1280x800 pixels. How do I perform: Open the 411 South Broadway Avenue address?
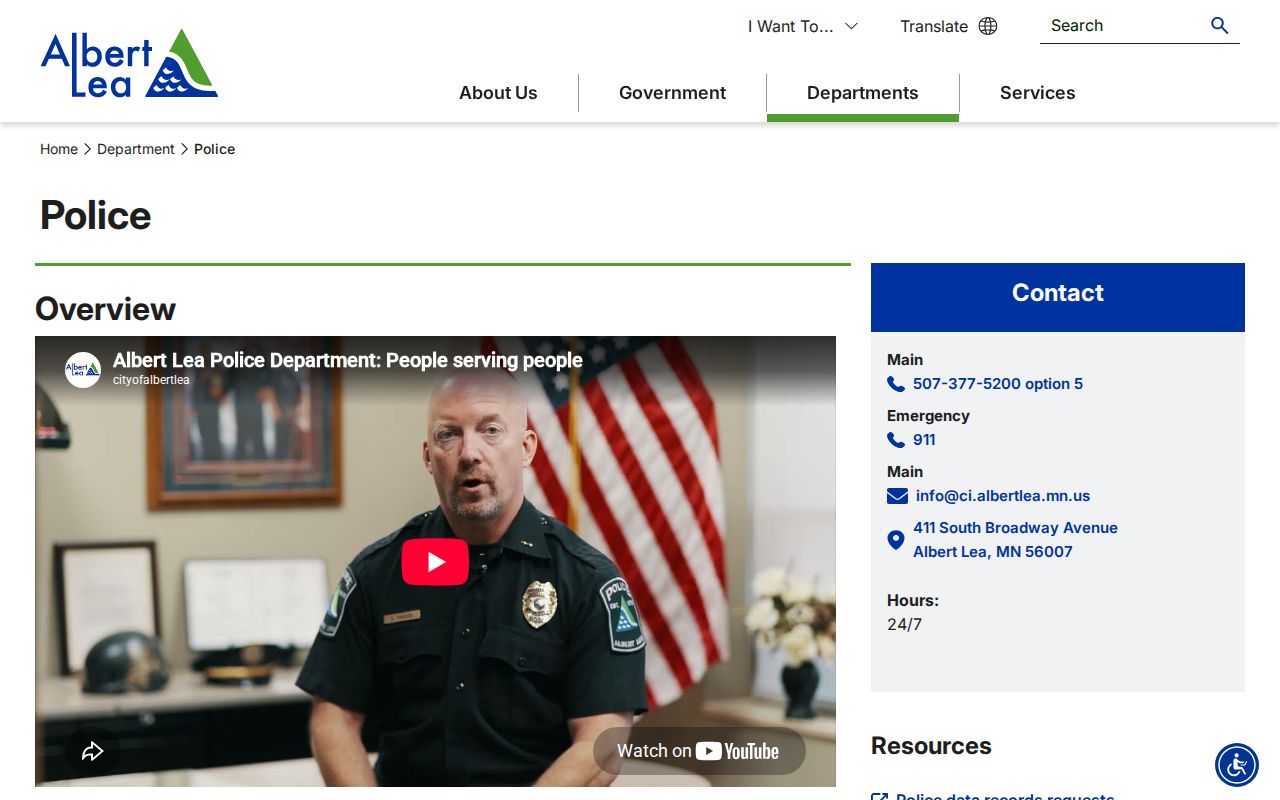pyautogui.click(x=1015, y=540)
